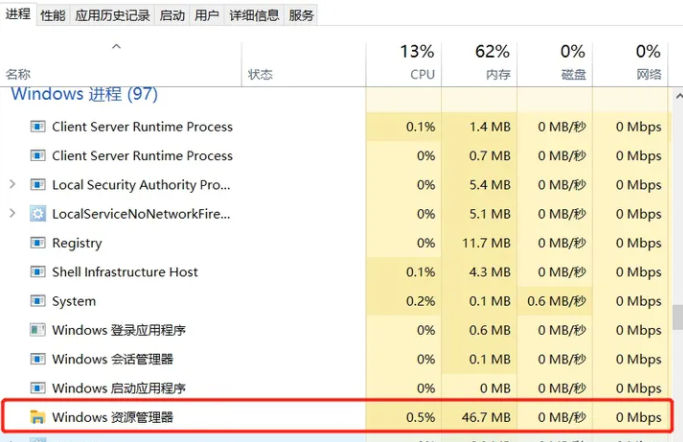The height and width of the screenshot is (442, 683).
Task: Go to the 用户 tab
Action: coord(206,15)
